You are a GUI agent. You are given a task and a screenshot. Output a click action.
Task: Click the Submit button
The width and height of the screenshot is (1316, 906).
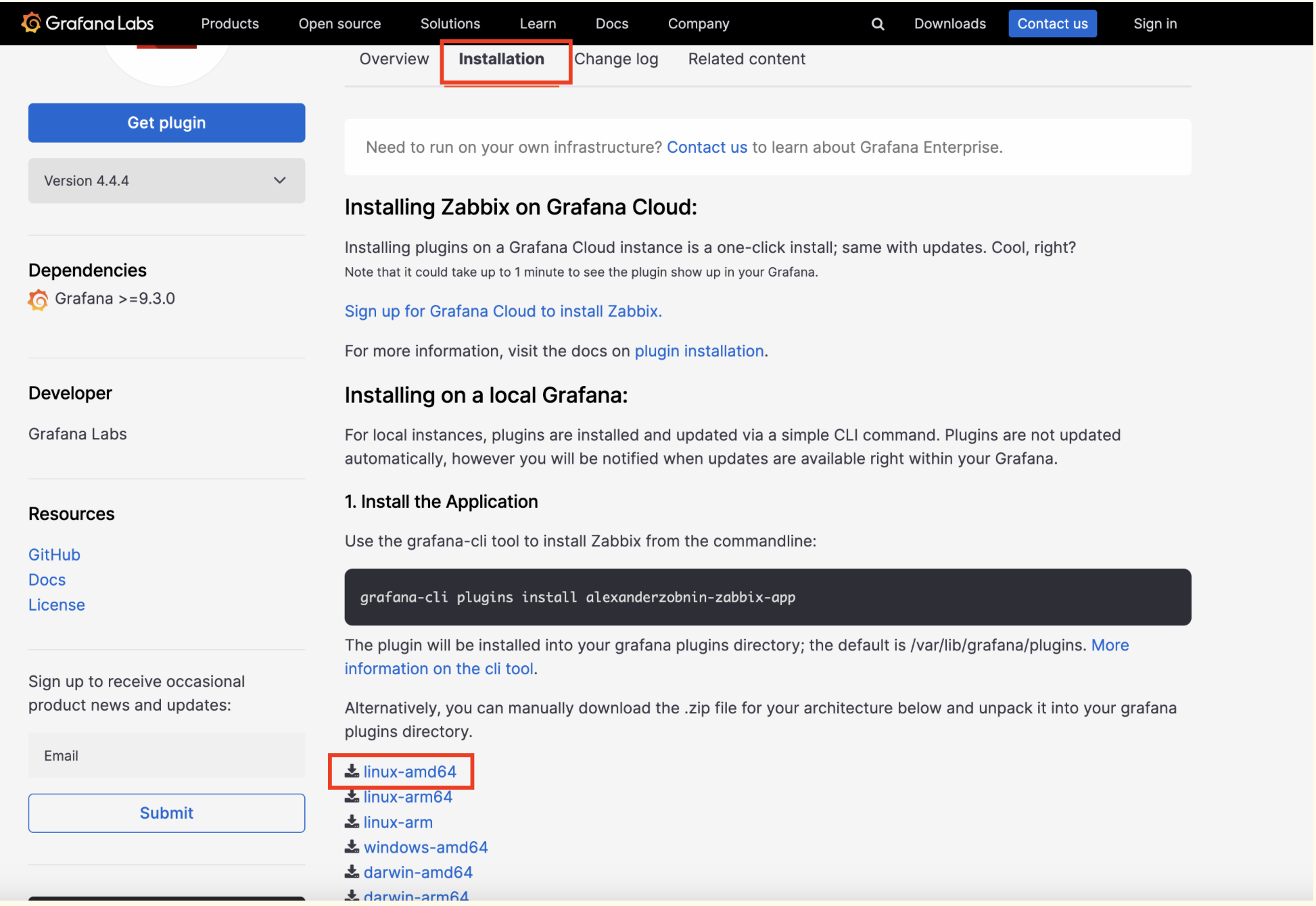pyautogui.click(x=166, y=813)
